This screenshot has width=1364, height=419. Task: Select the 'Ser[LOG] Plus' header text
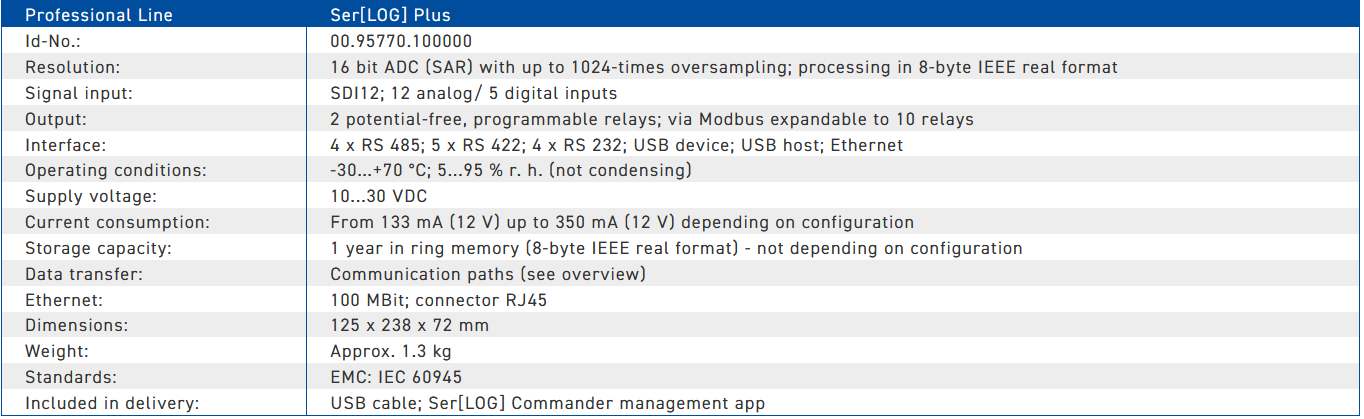(x=389, y=15)
